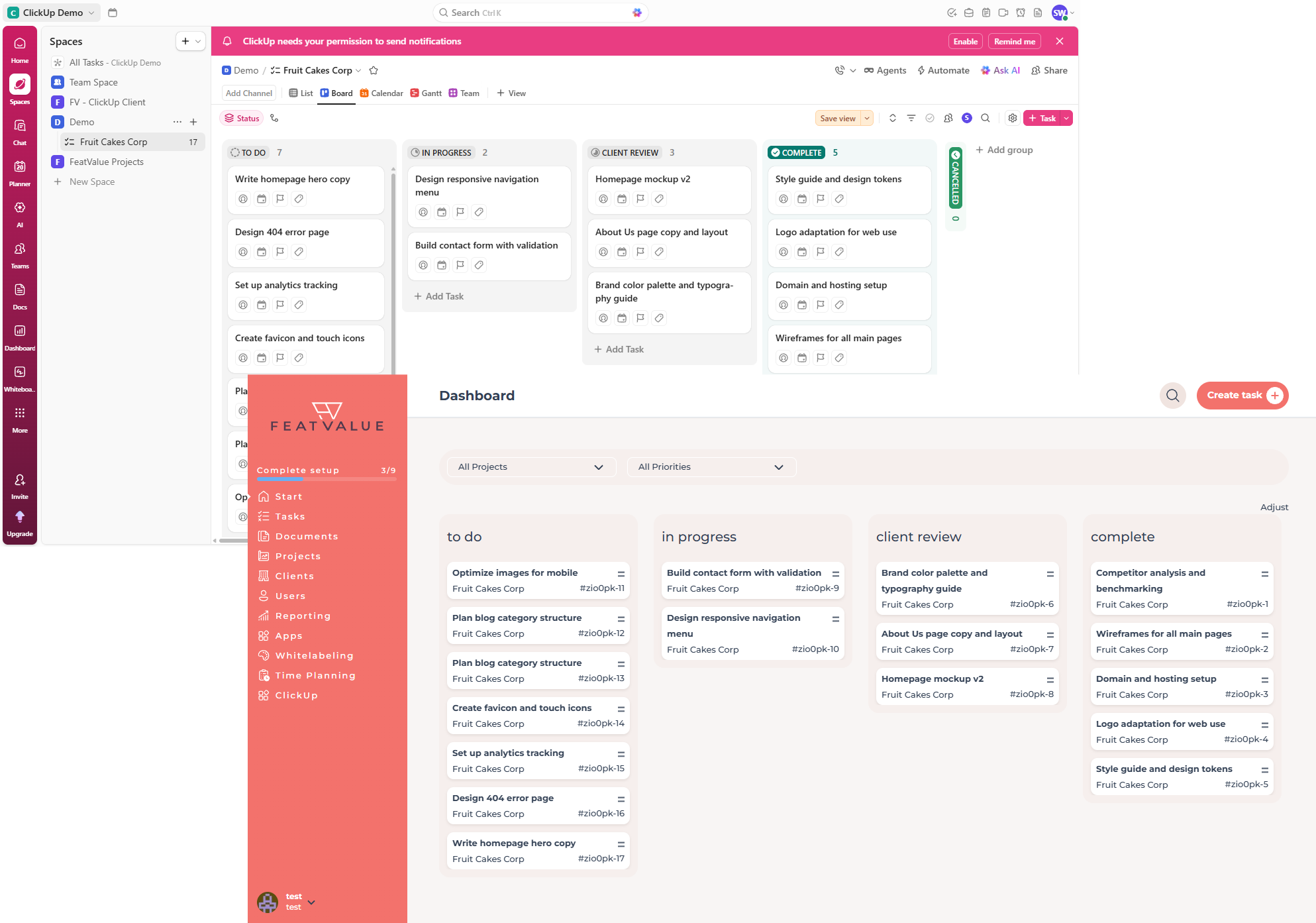Click the ClickUp search field
This screenshot has height=923, width=1316.
click(x=540, y=13)
